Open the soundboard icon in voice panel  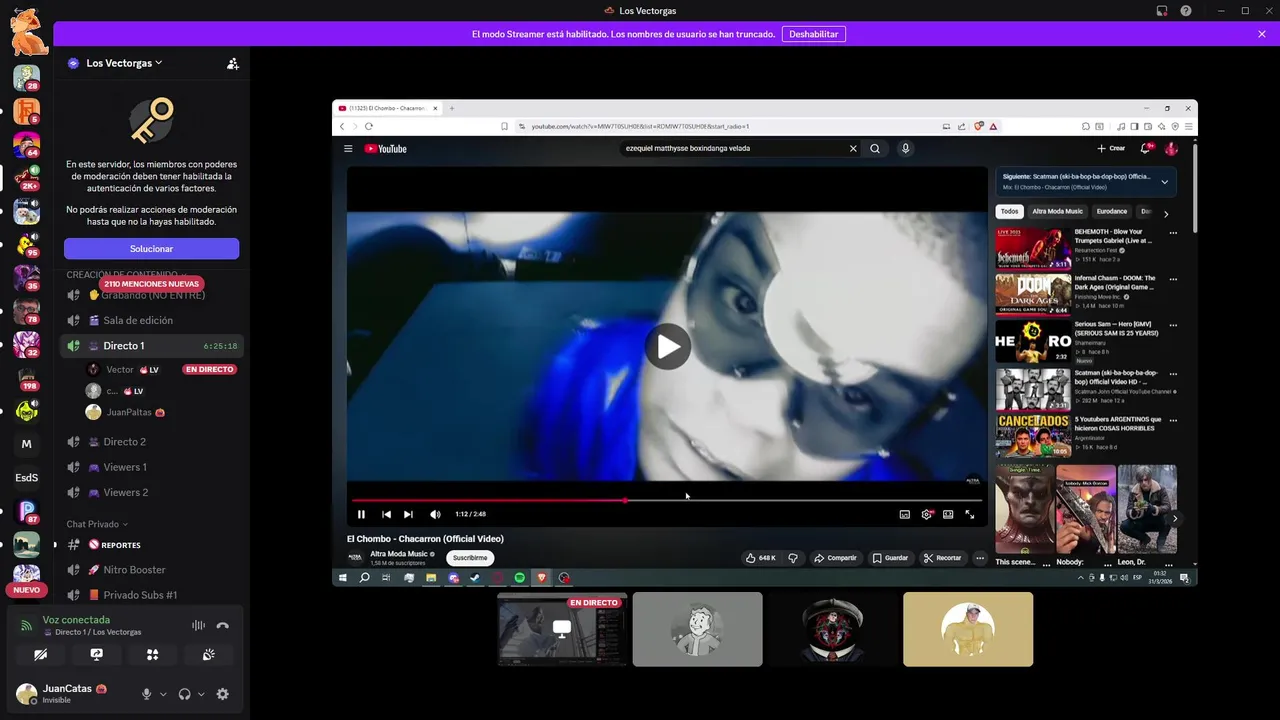tap(208, 654)
